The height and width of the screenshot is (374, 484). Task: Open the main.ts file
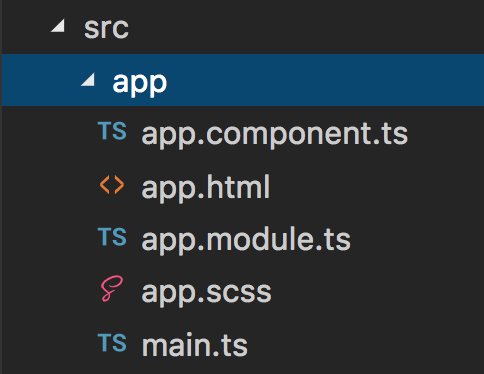pos(195,345)
